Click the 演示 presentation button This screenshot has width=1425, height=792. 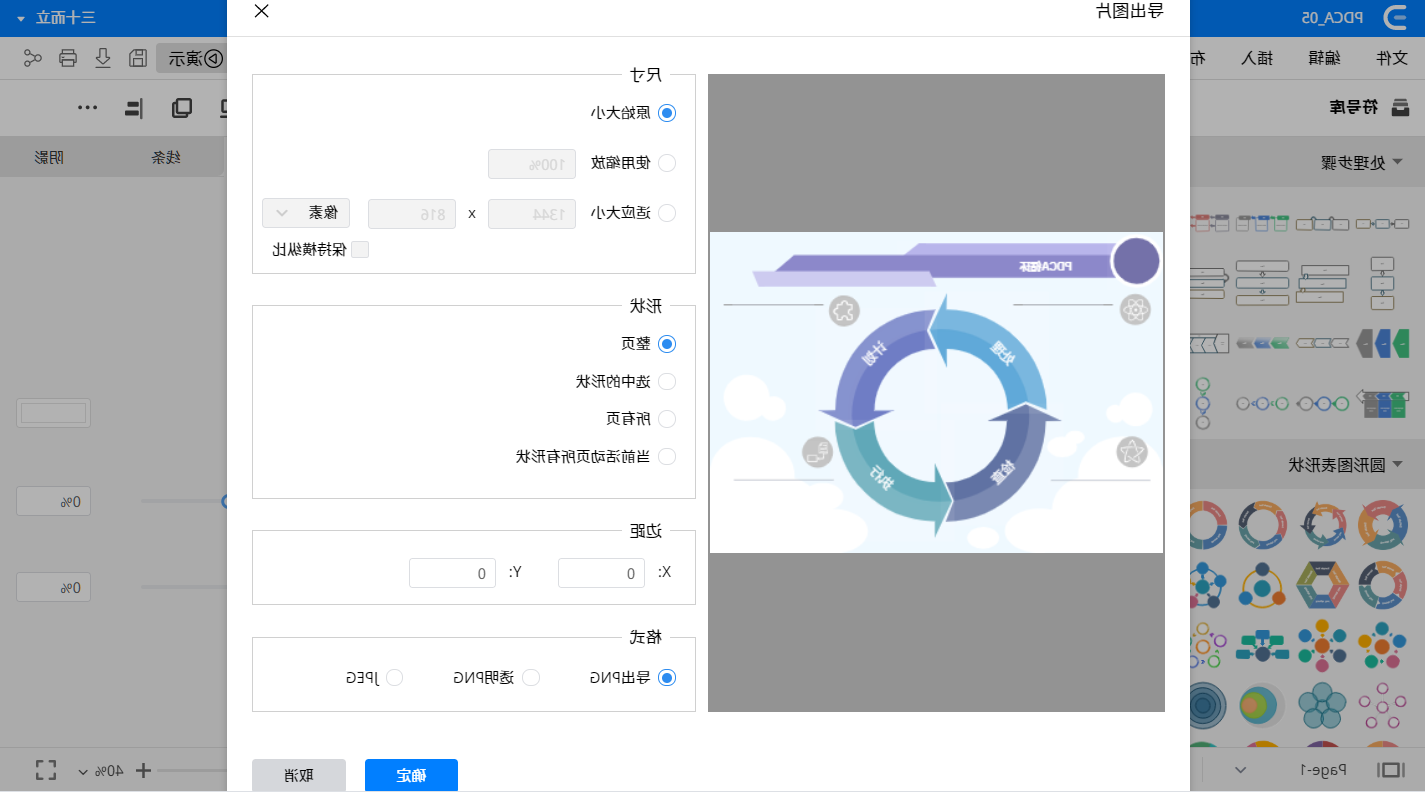tap(192, 58)
